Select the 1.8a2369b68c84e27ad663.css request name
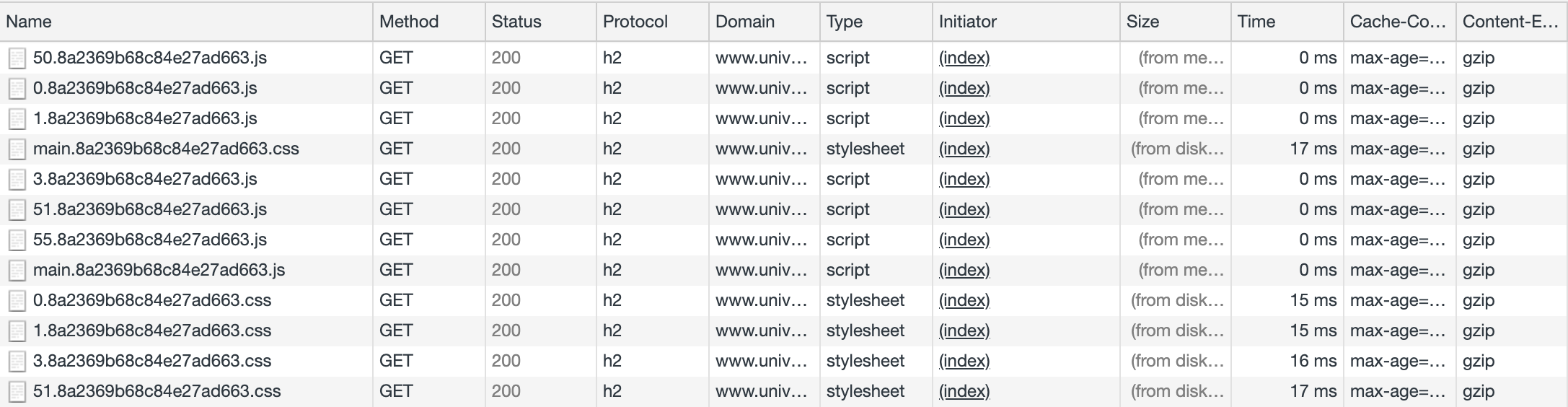This screenshot has height=407, width=1568. [x=152, y=331]
